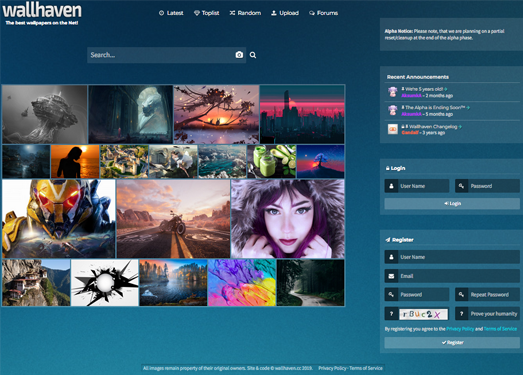Open the Toplist menu item

tap(206, 13)
